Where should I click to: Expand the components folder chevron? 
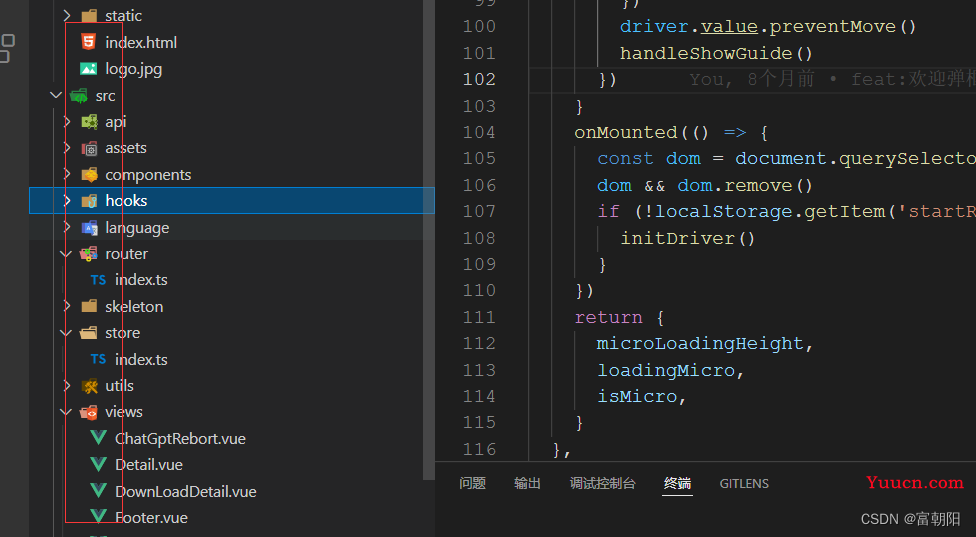(67, 175)
